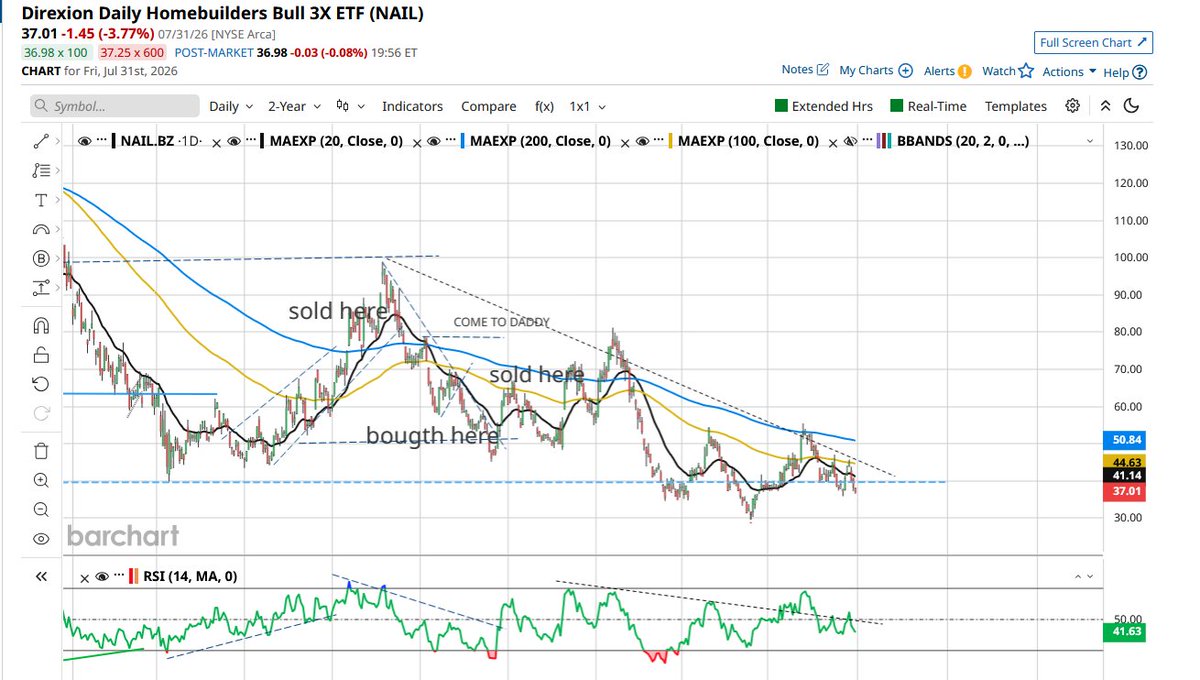Click the MAEXP 200 blue color swatch
Viewport: 1200px width, 680px height.
tap(463, 142)
